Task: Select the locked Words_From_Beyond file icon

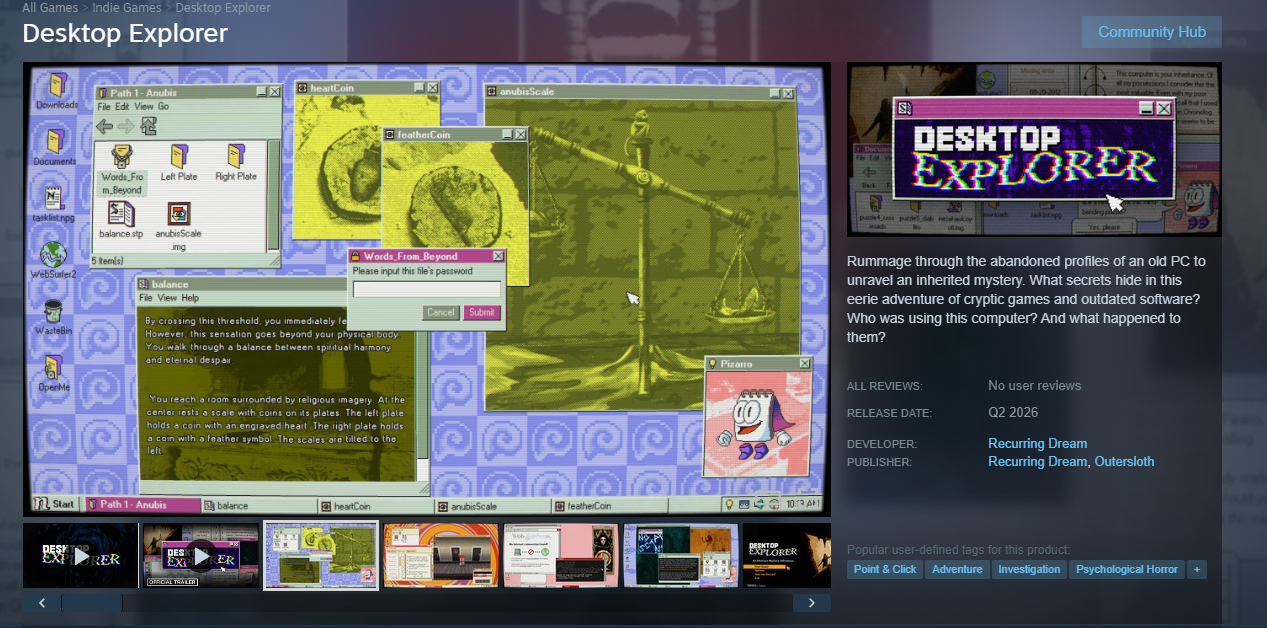Action: [x=122, y=168]
